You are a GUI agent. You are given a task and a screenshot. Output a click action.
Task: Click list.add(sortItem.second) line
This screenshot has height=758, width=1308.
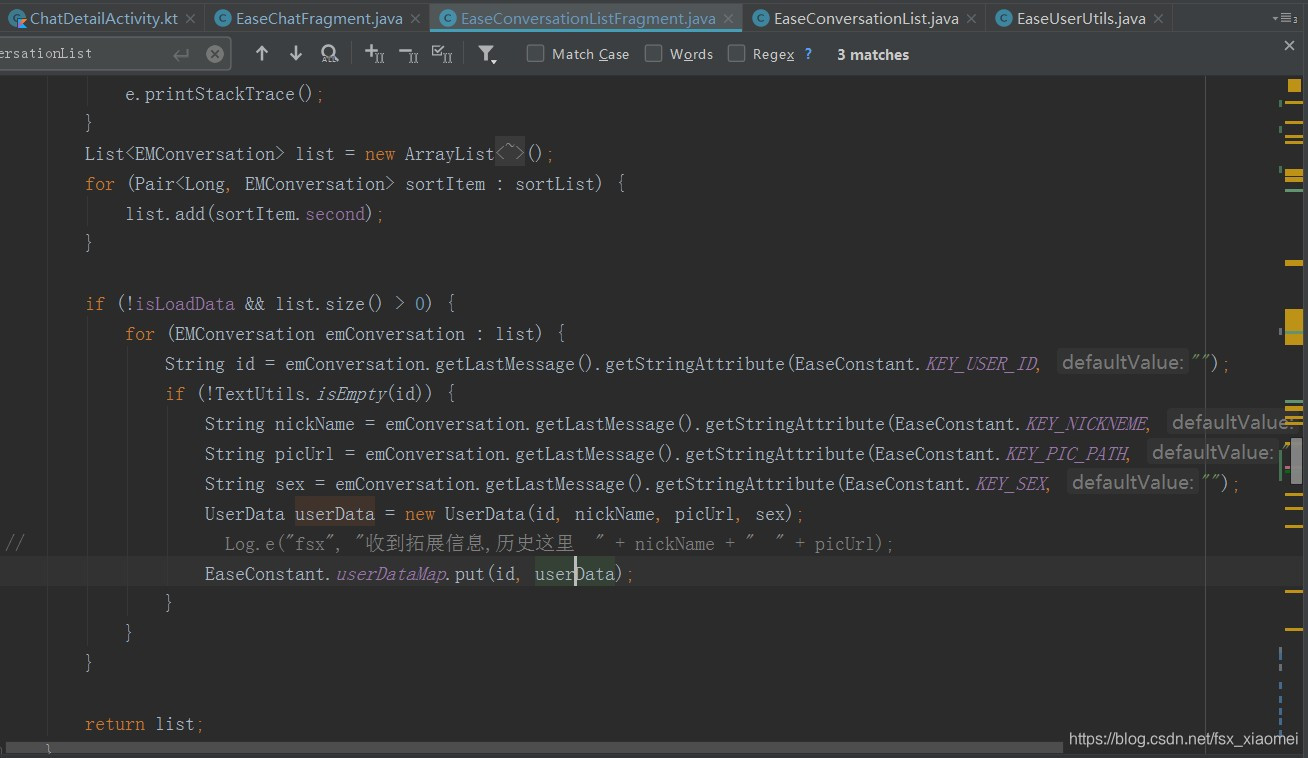(x=254, y=214)
